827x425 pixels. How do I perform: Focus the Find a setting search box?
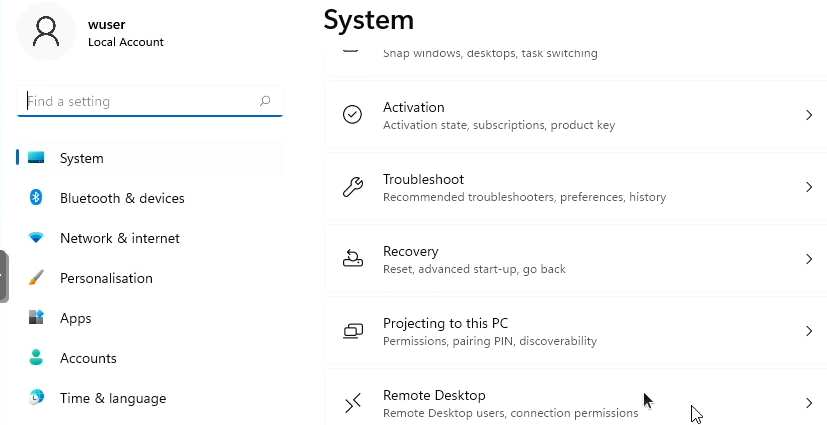point(140,101)
